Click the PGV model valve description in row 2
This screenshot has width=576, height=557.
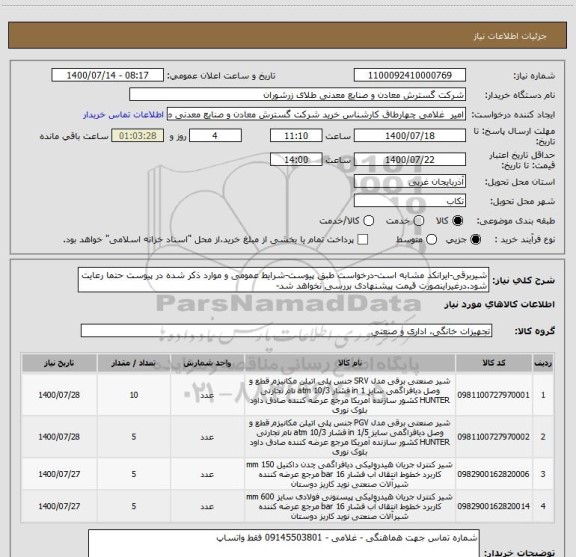coord(350,437)
